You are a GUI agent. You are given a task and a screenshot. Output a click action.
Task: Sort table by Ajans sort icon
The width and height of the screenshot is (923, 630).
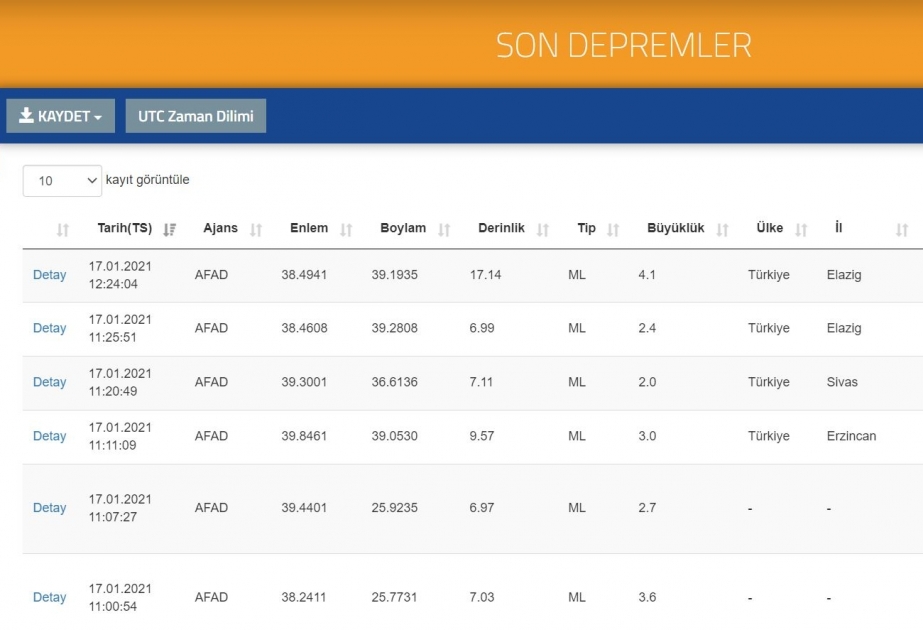(x=255, y=230)
